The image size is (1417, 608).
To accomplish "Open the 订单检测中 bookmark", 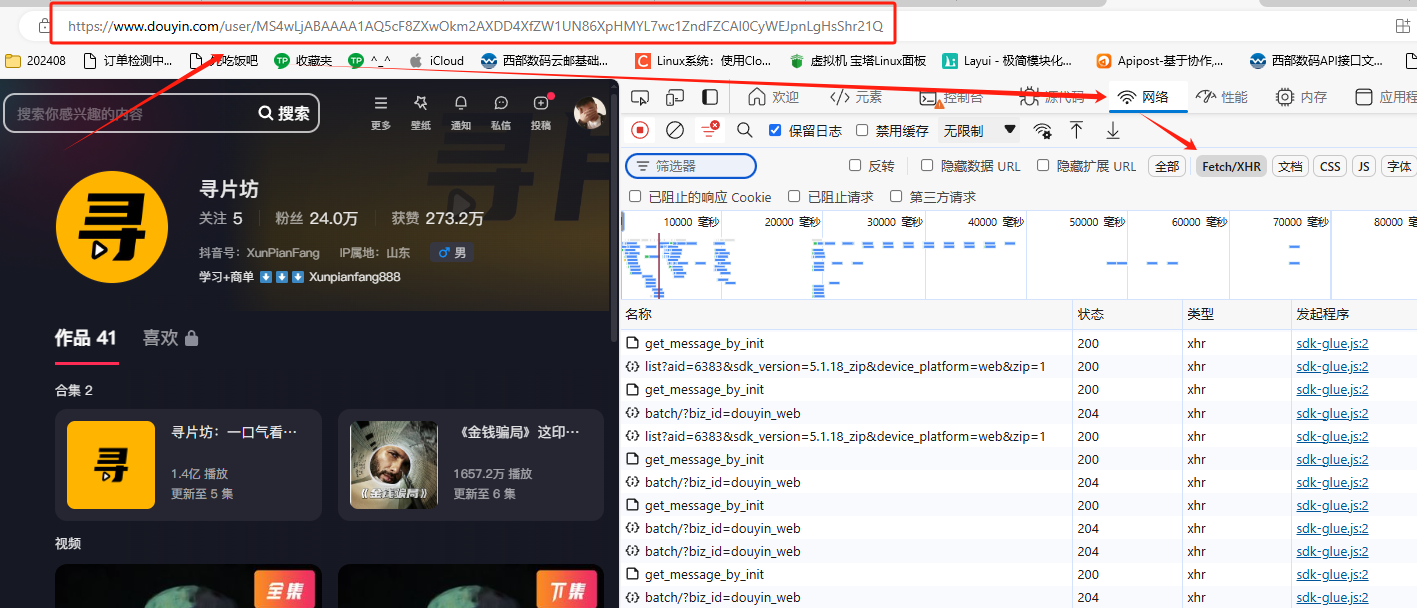I will [127, 61].
